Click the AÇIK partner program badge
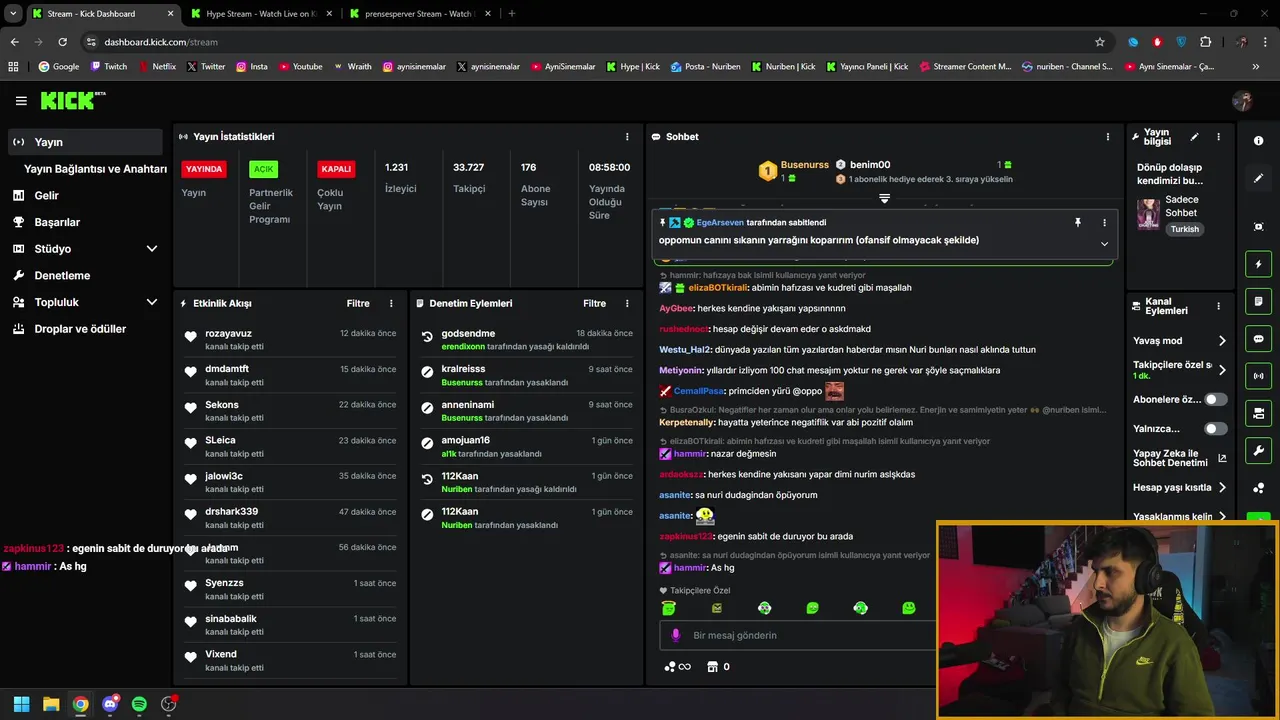Screen dimensions: 1280x720 point(263,169)
